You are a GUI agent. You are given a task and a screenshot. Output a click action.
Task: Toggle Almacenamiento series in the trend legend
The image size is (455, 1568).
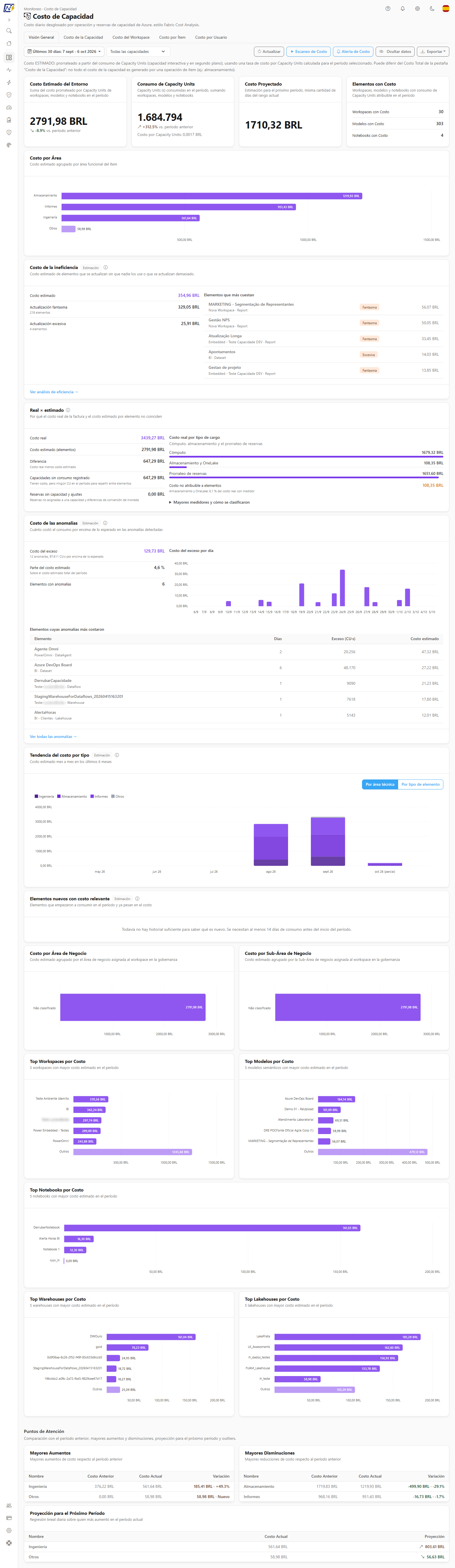pos(73,796)
